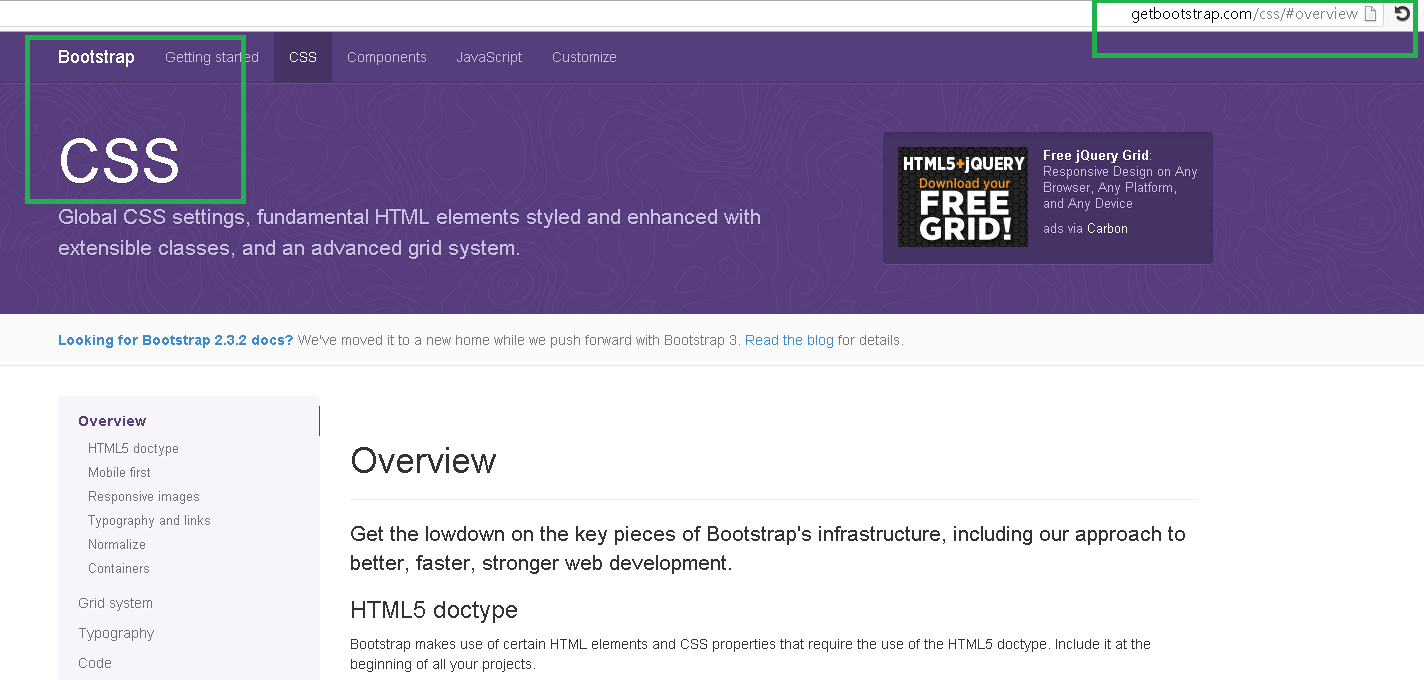Open Typography in the sidebar
Viewport: 1424px width, 680px height.
(x=116, y=633)
